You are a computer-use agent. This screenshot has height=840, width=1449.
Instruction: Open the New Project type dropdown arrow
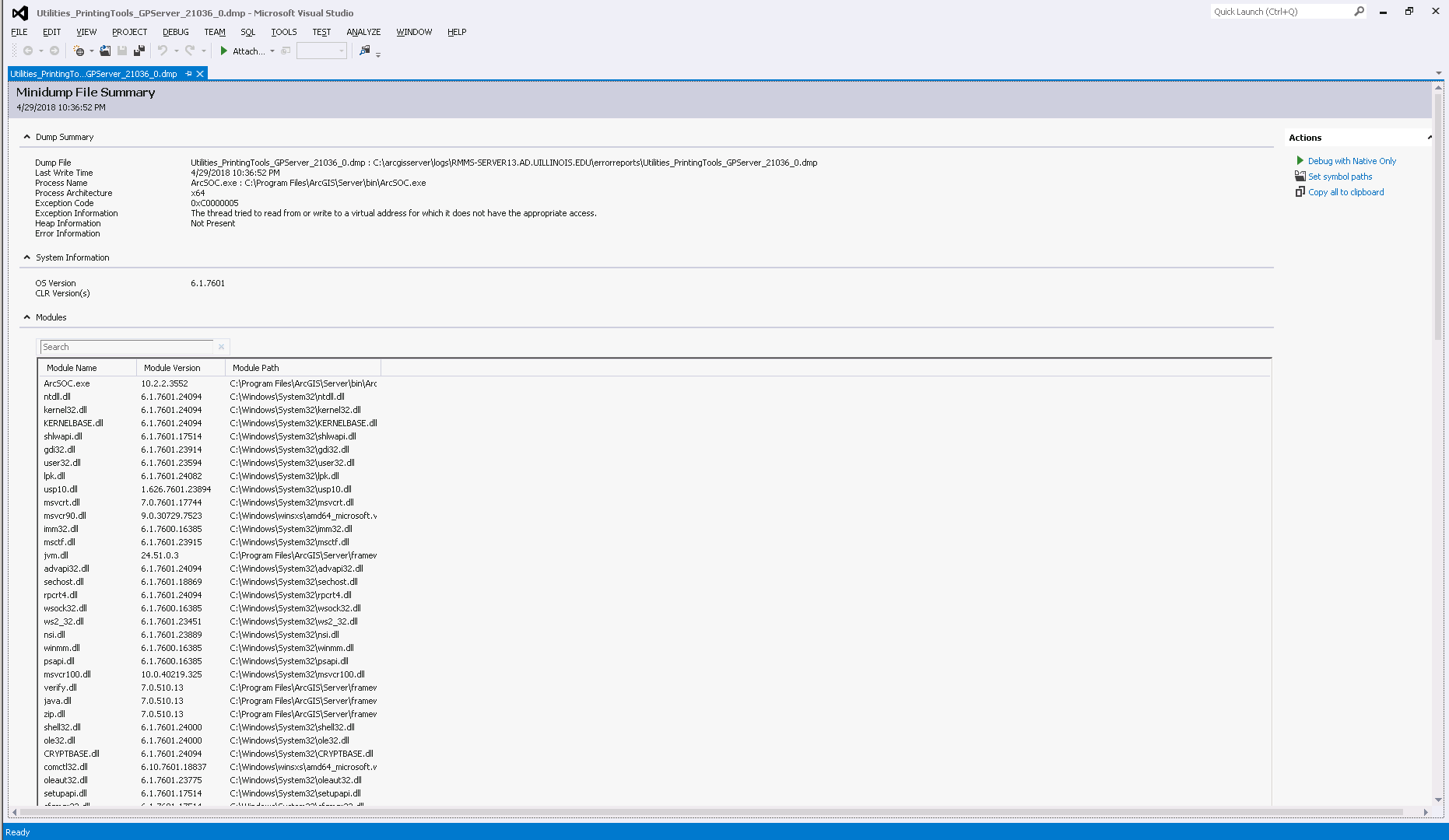92,51
